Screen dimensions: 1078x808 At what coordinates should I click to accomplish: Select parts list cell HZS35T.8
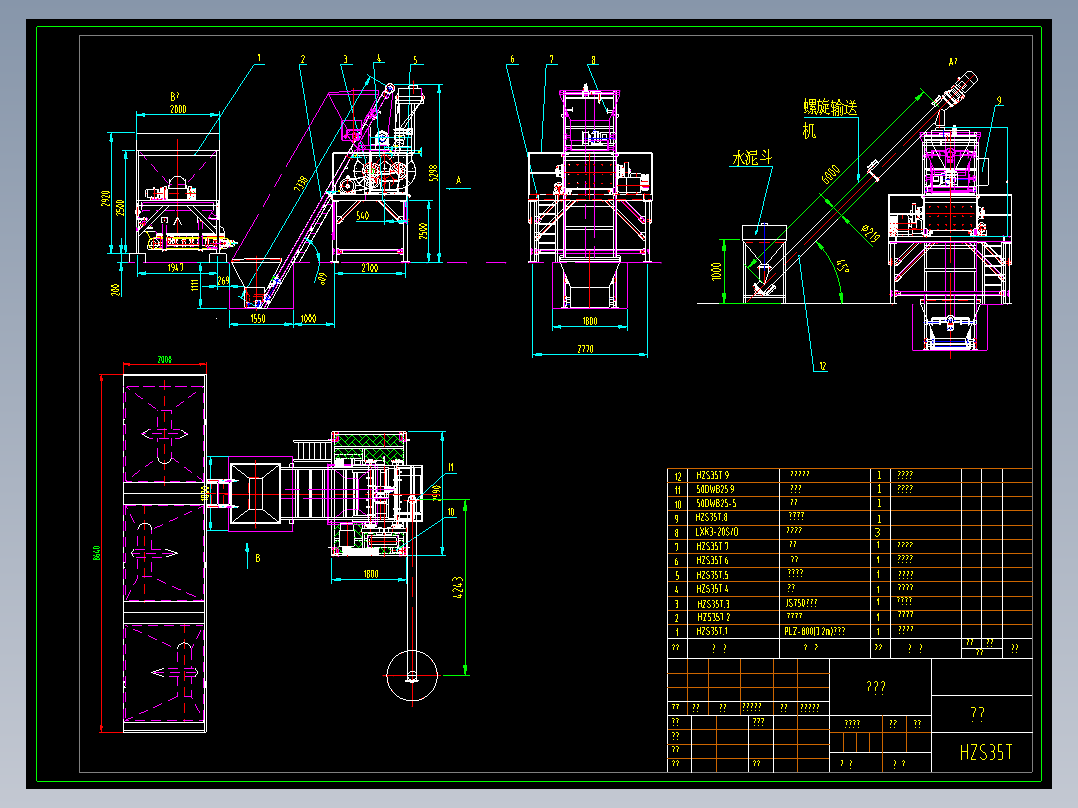[x=712, y=517]
